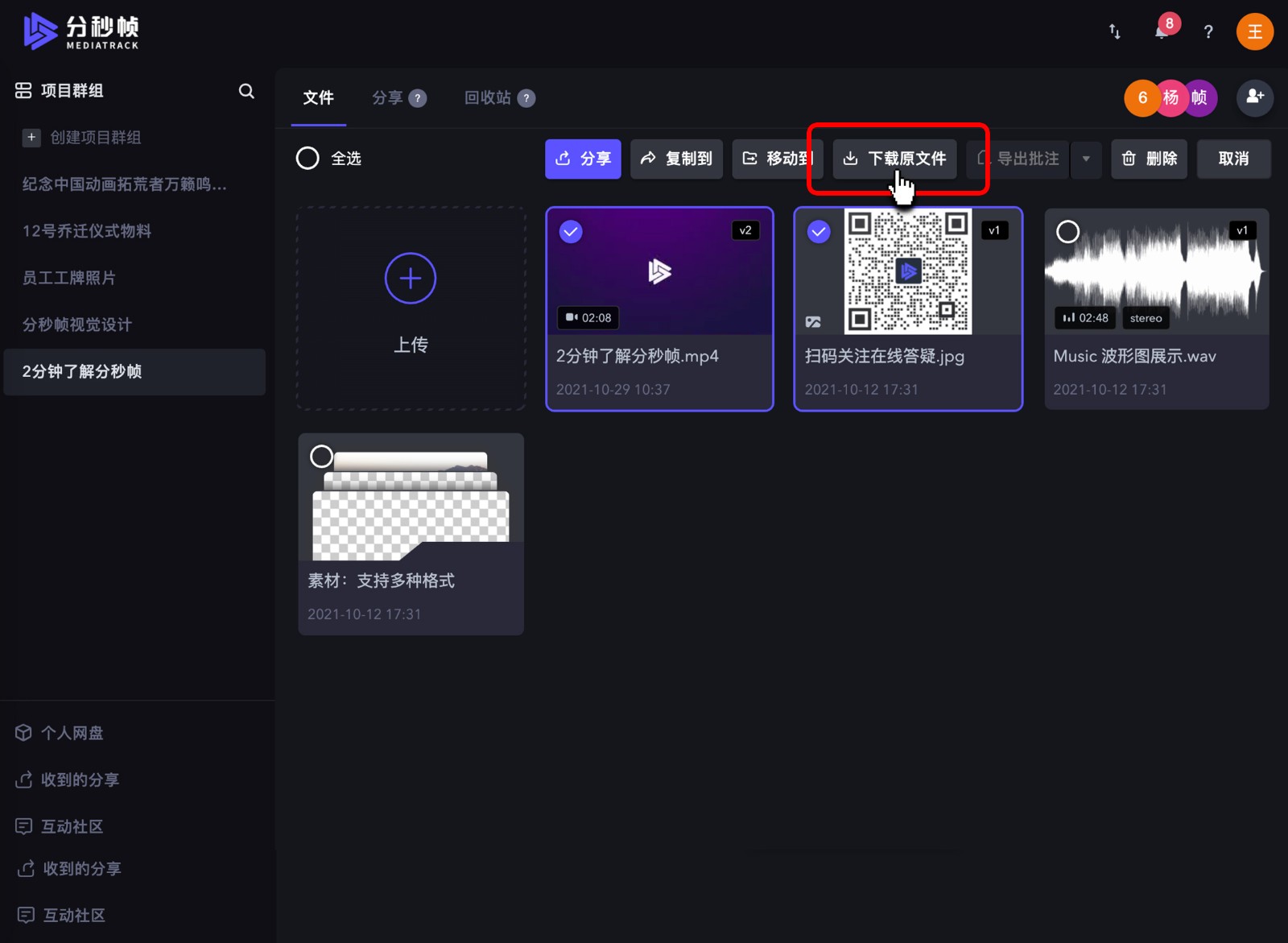Switch to the 分享 tab
This screenshot has height=943, width=1288.
(x=387, y=98)
